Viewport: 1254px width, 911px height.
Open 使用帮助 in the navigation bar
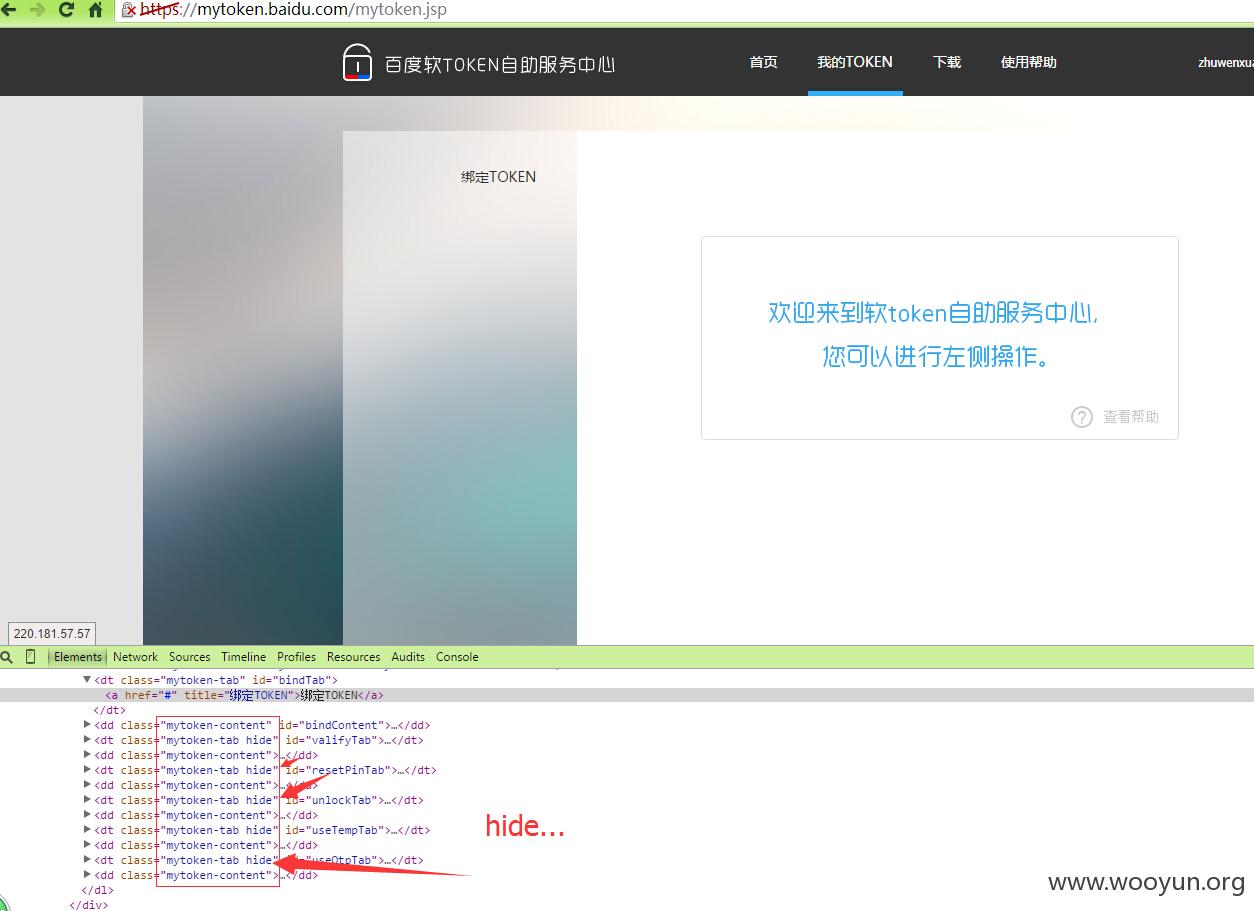pos(1029,62)
